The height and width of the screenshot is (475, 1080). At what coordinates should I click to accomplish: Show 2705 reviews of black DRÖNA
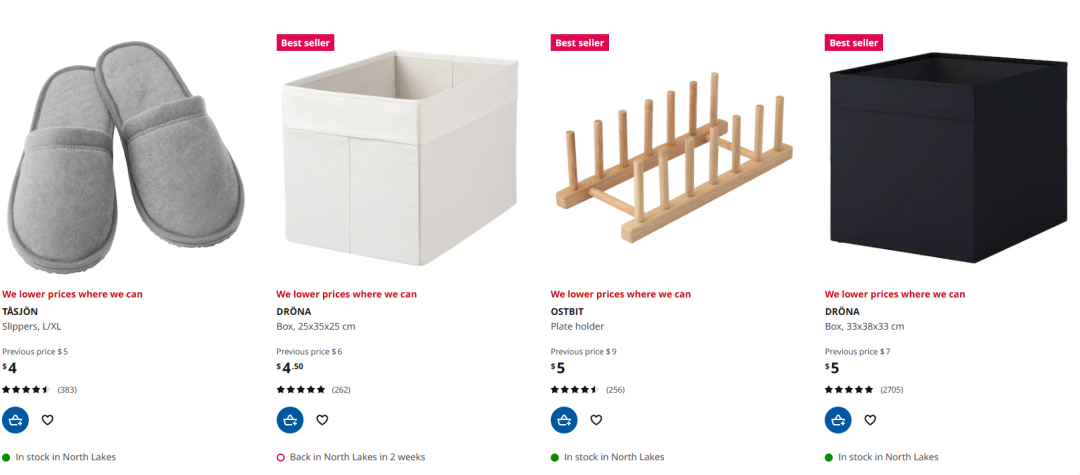pos(891,390)
